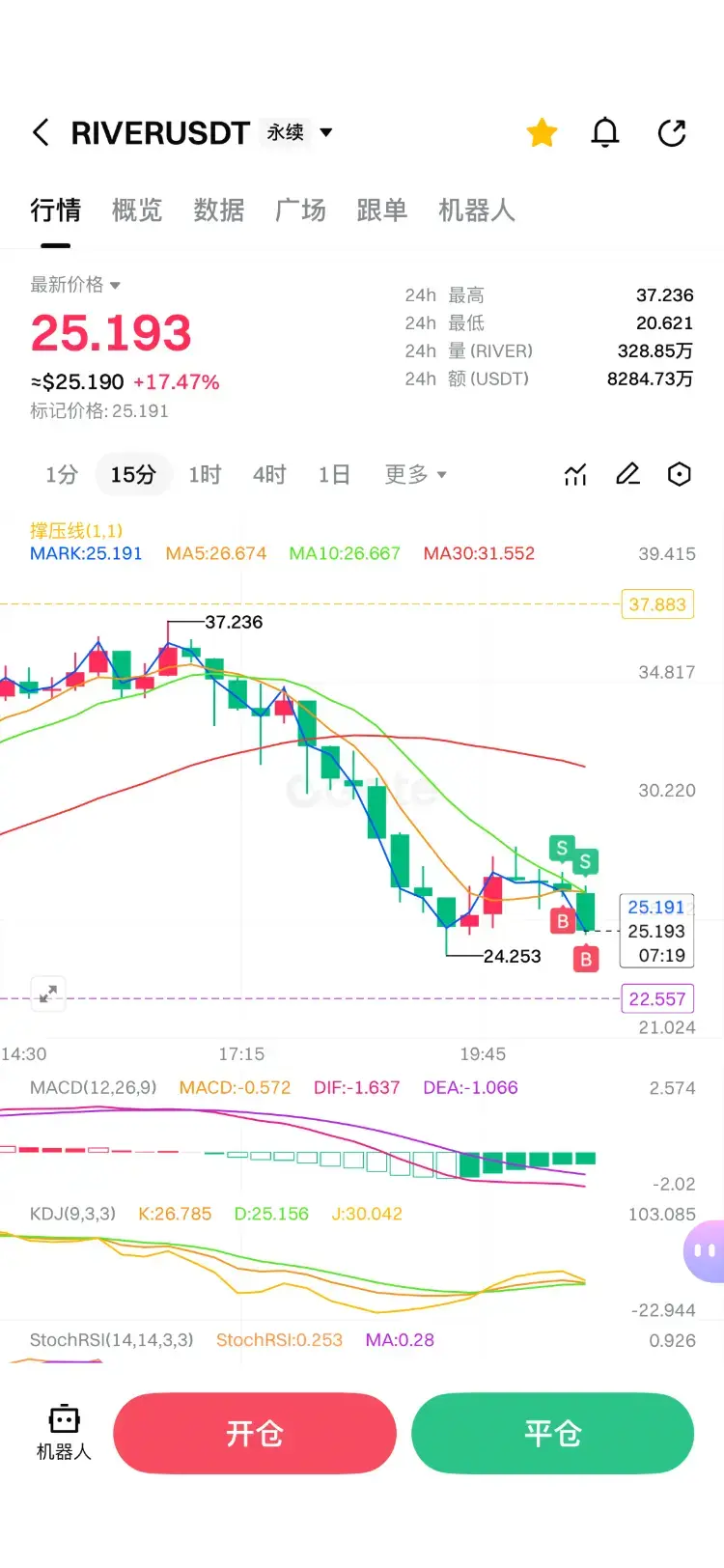This screenshot has height=1568, width=724.
Task: Tap the upper S sell marker
Action: pos(562,848)
